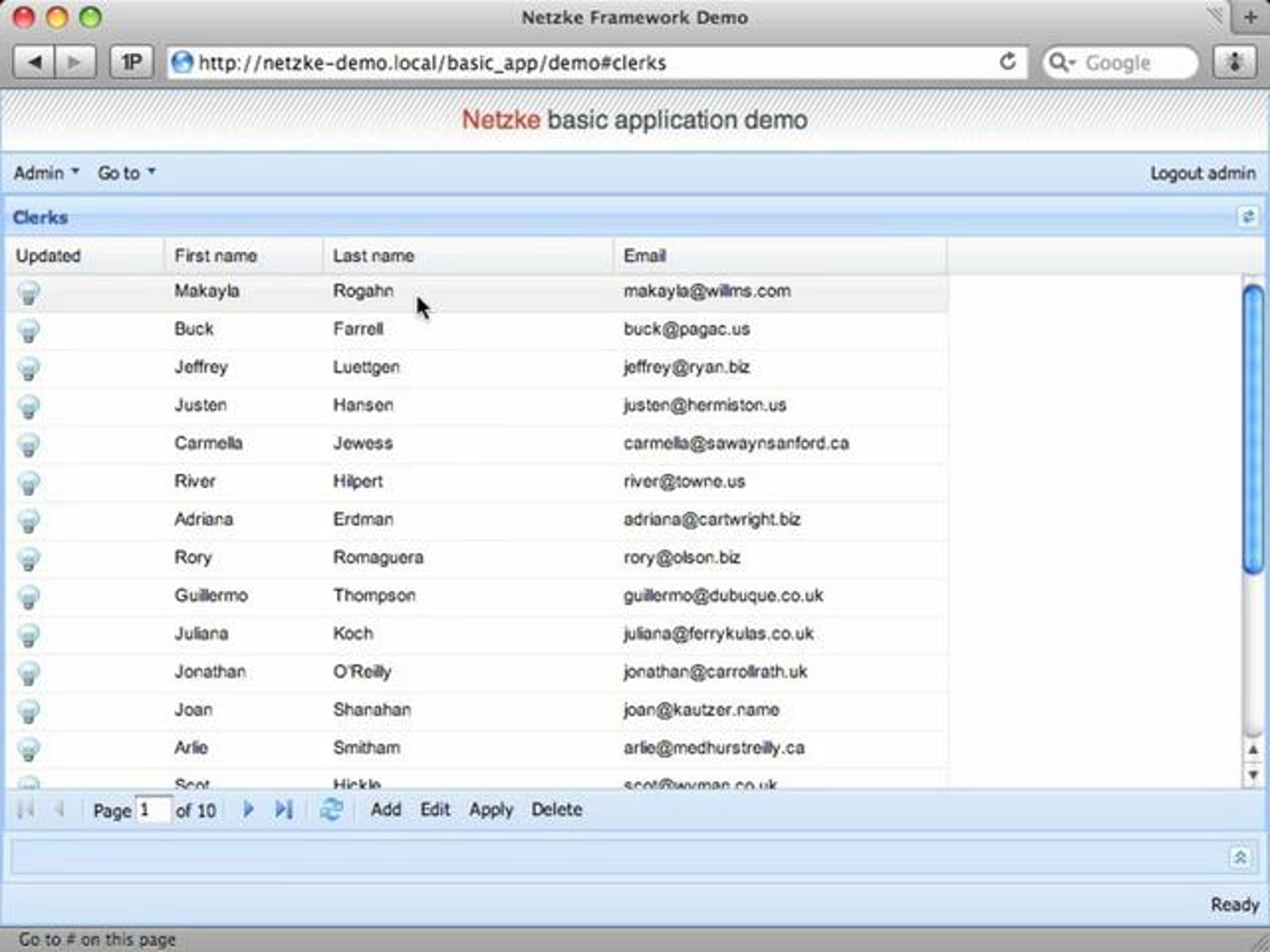Click lightbulb icon in Juliana Koch row

pos(29,635)
